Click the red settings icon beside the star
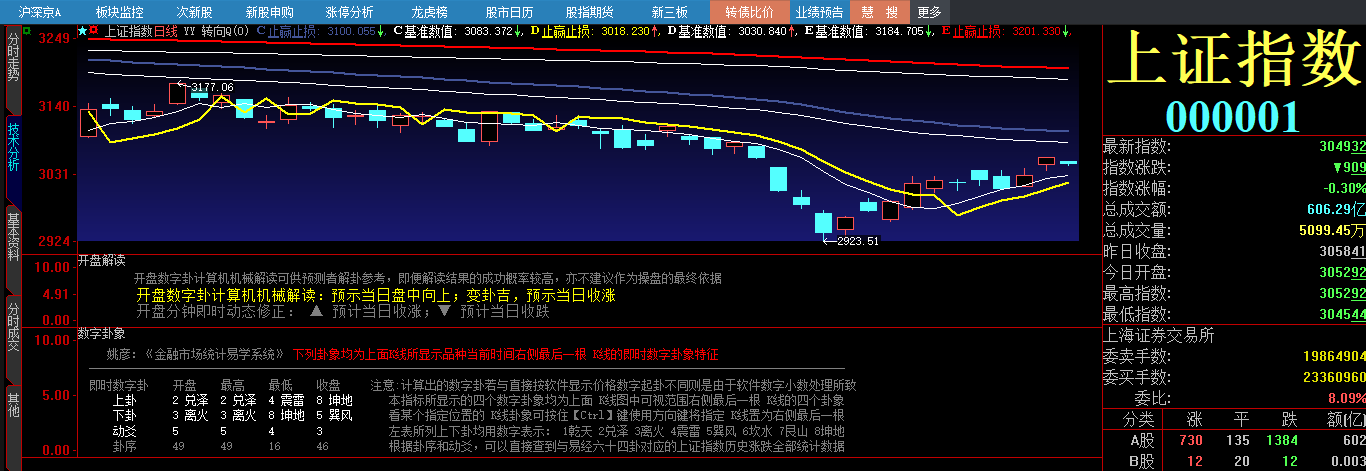Screen dimensions: 1366x471 point(95,31)
